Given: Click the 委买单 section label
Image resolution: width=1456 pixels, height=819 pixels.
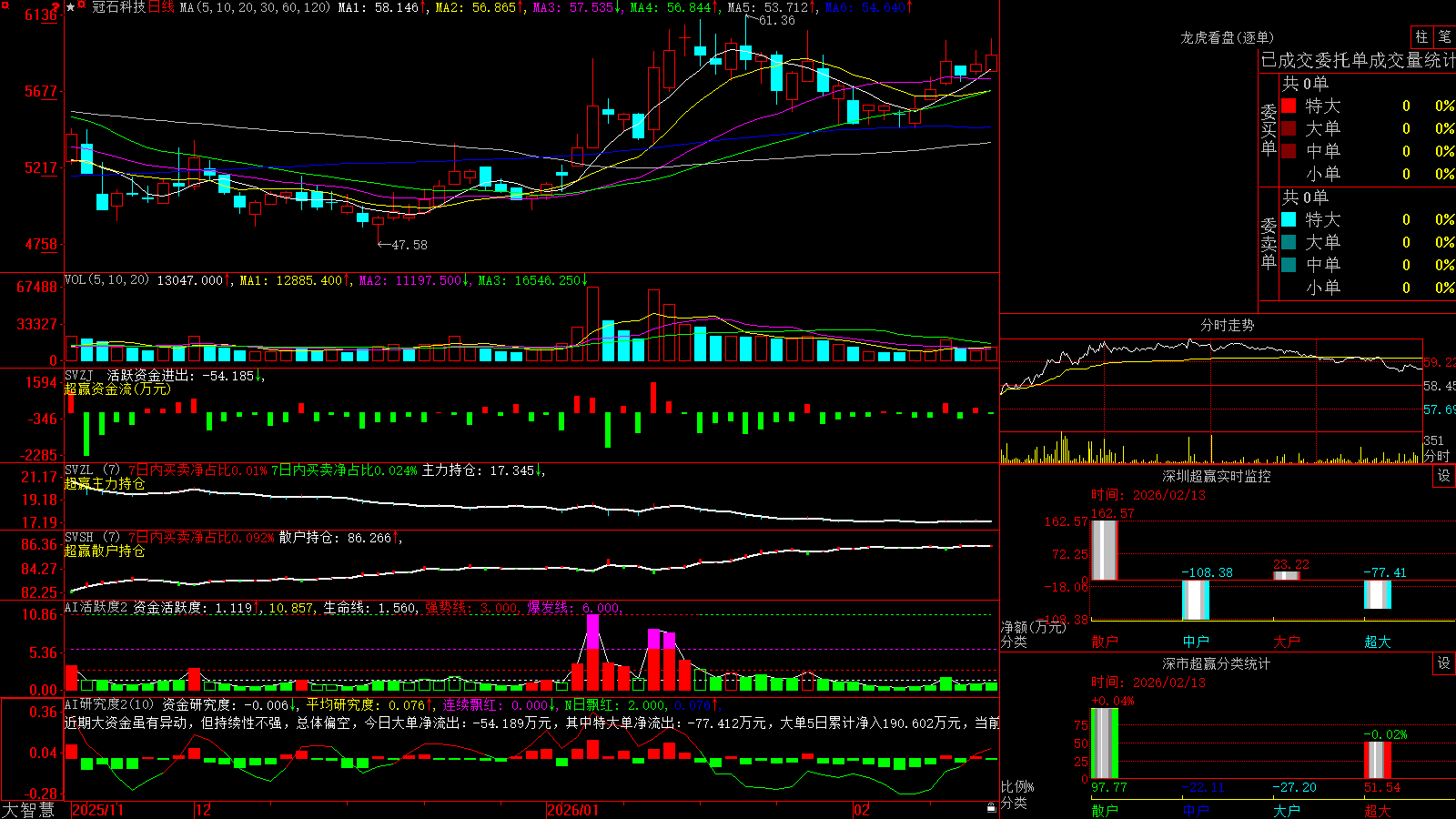Looking at the screenshot, I should coord(1269,129).
